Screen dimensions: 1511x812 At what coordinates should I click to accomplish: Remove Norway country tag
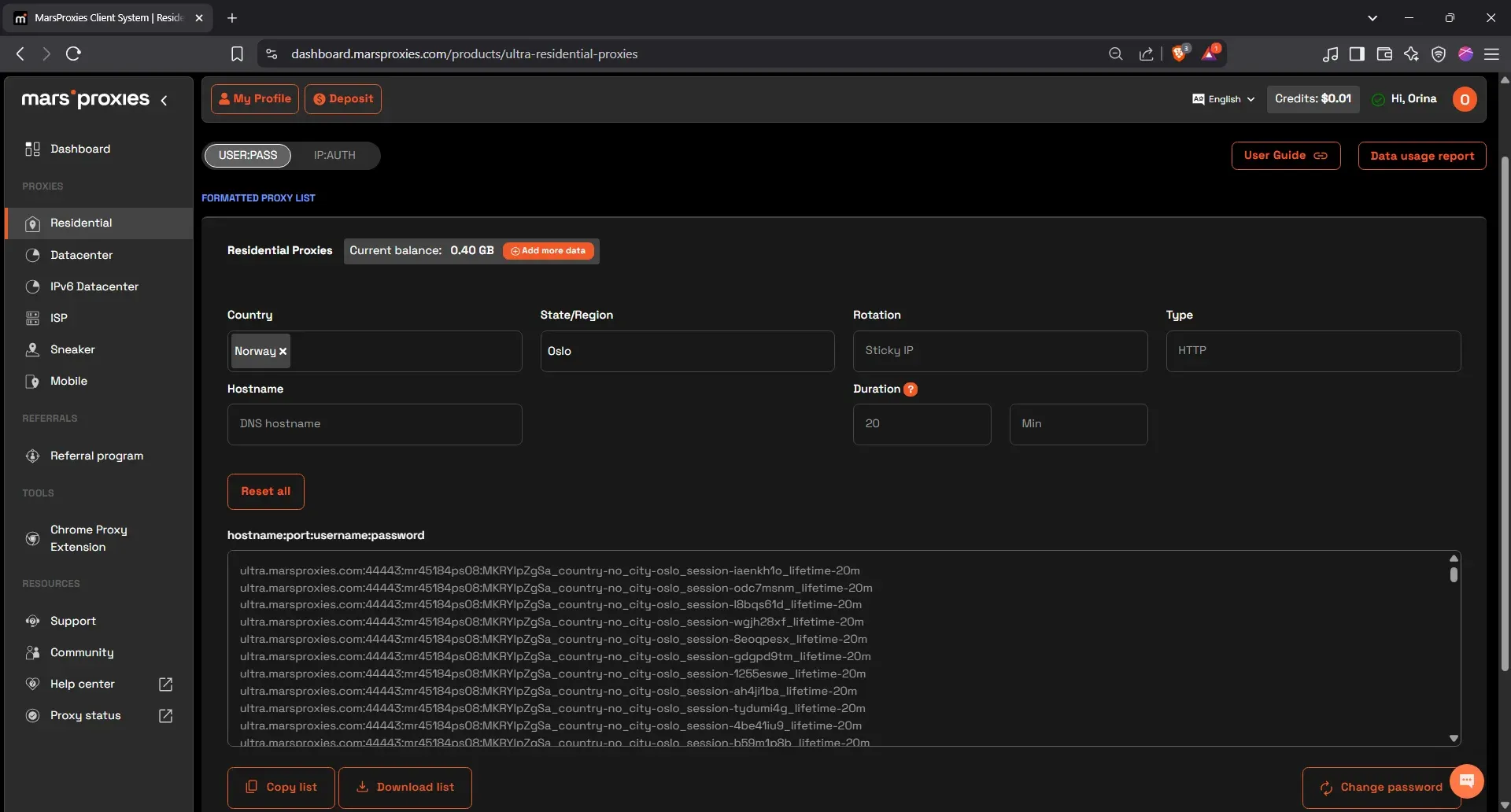coord(283,352)
